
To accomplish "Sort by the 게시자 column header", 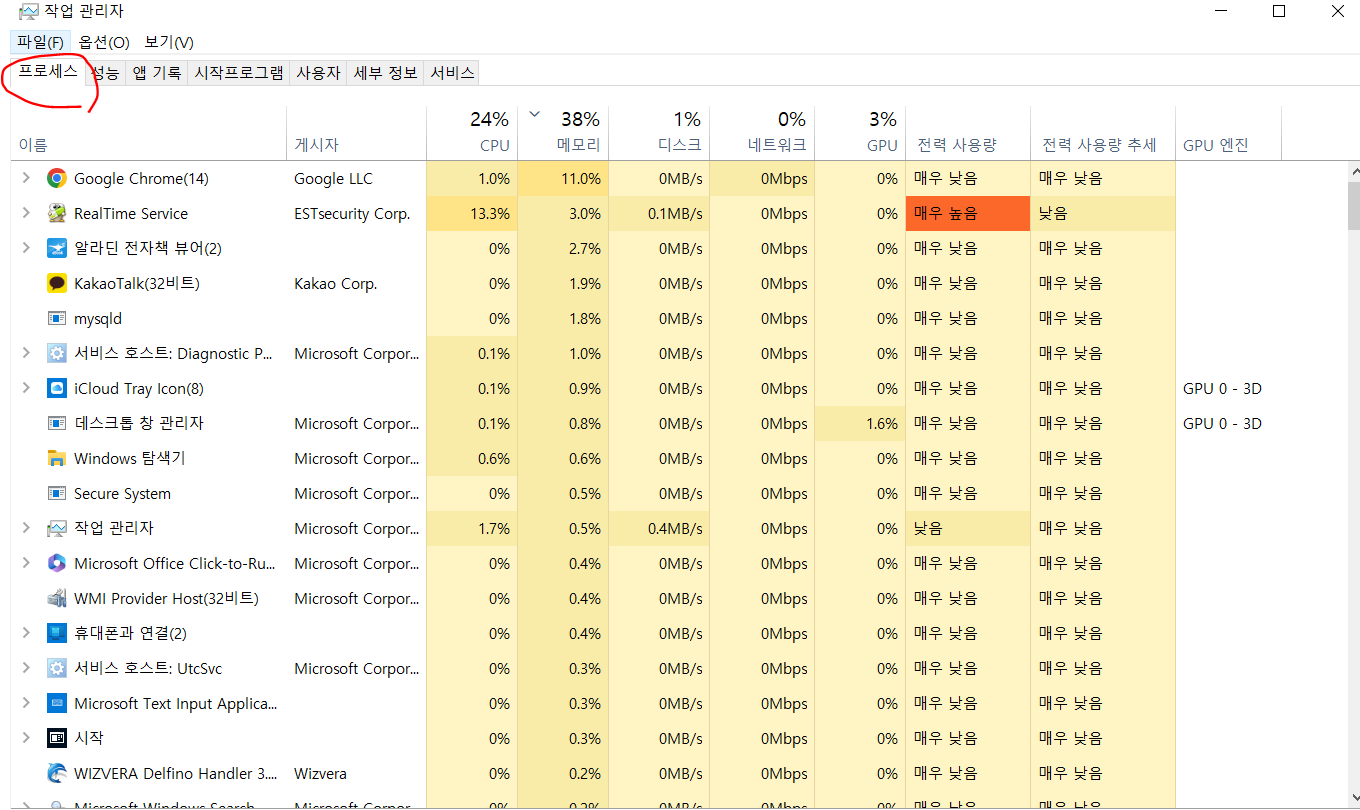I will coord(356,133).
